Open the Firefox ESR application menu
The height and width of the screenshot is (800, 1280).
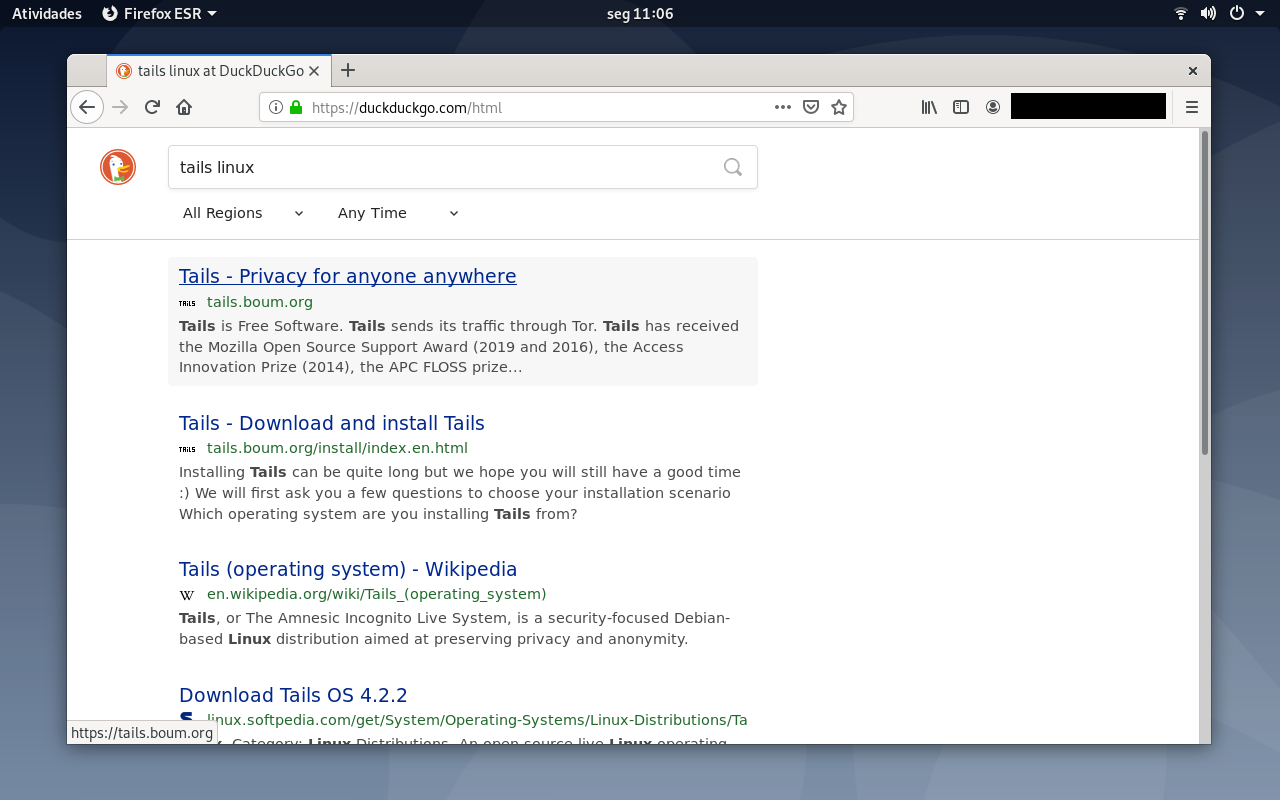pos(160,13)
